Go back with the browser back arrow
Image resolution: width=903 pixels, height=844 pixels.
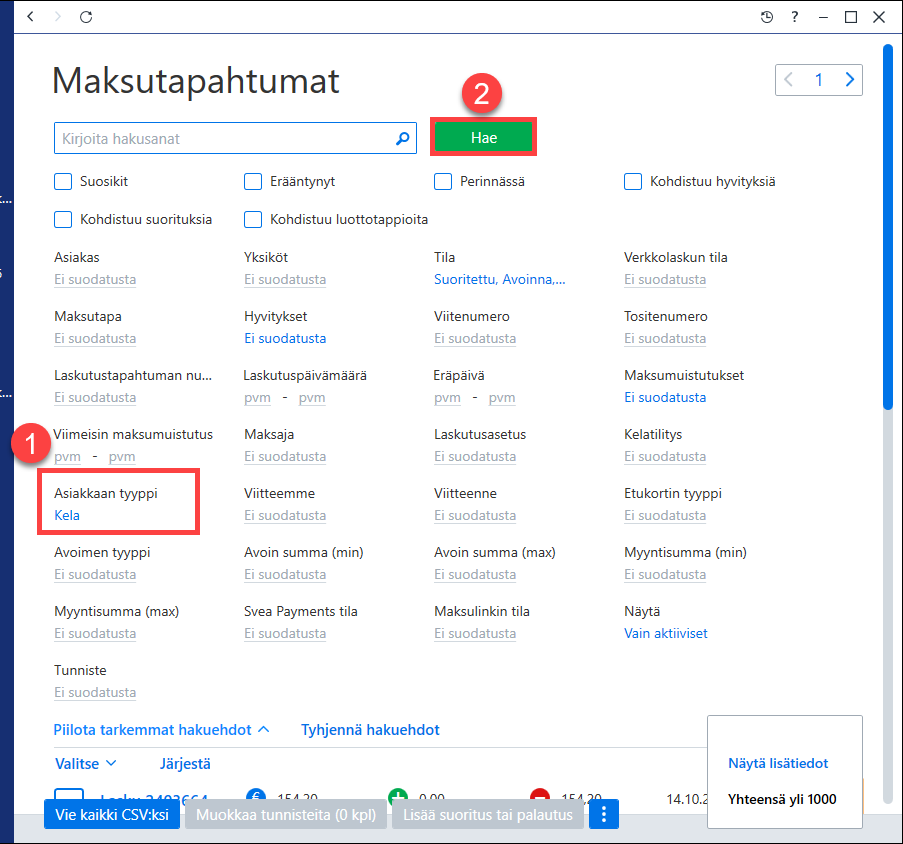pos(31,17)
